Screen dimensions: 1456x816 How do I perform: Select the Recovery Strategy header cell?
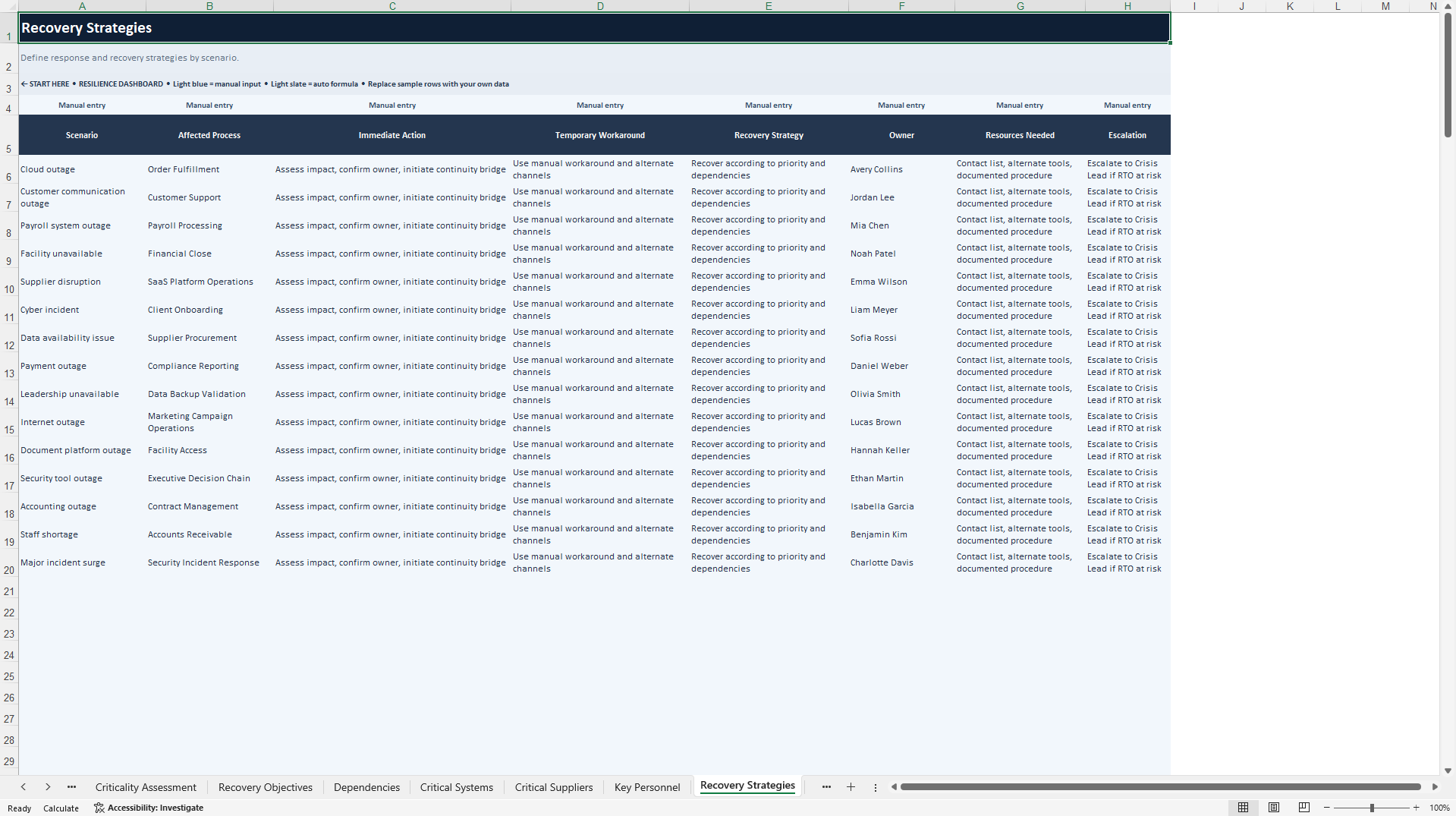point(769,135)
